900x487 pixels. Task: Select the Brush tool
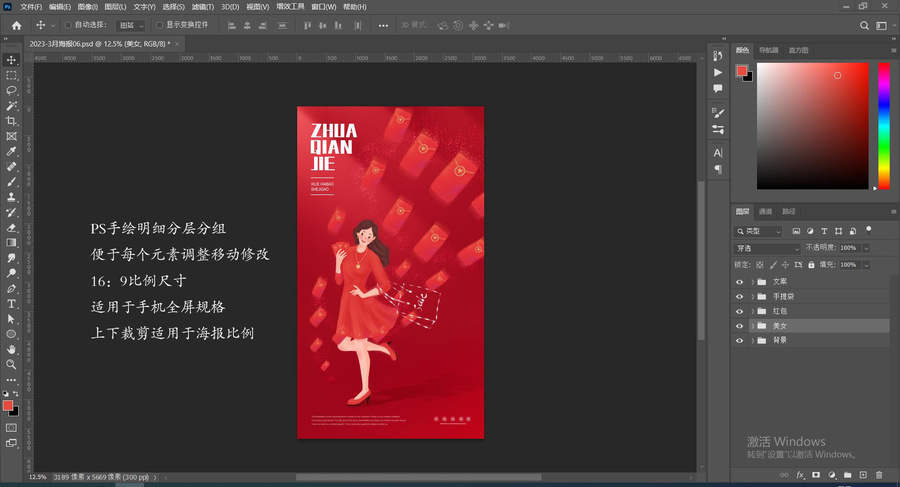point(11,181)
